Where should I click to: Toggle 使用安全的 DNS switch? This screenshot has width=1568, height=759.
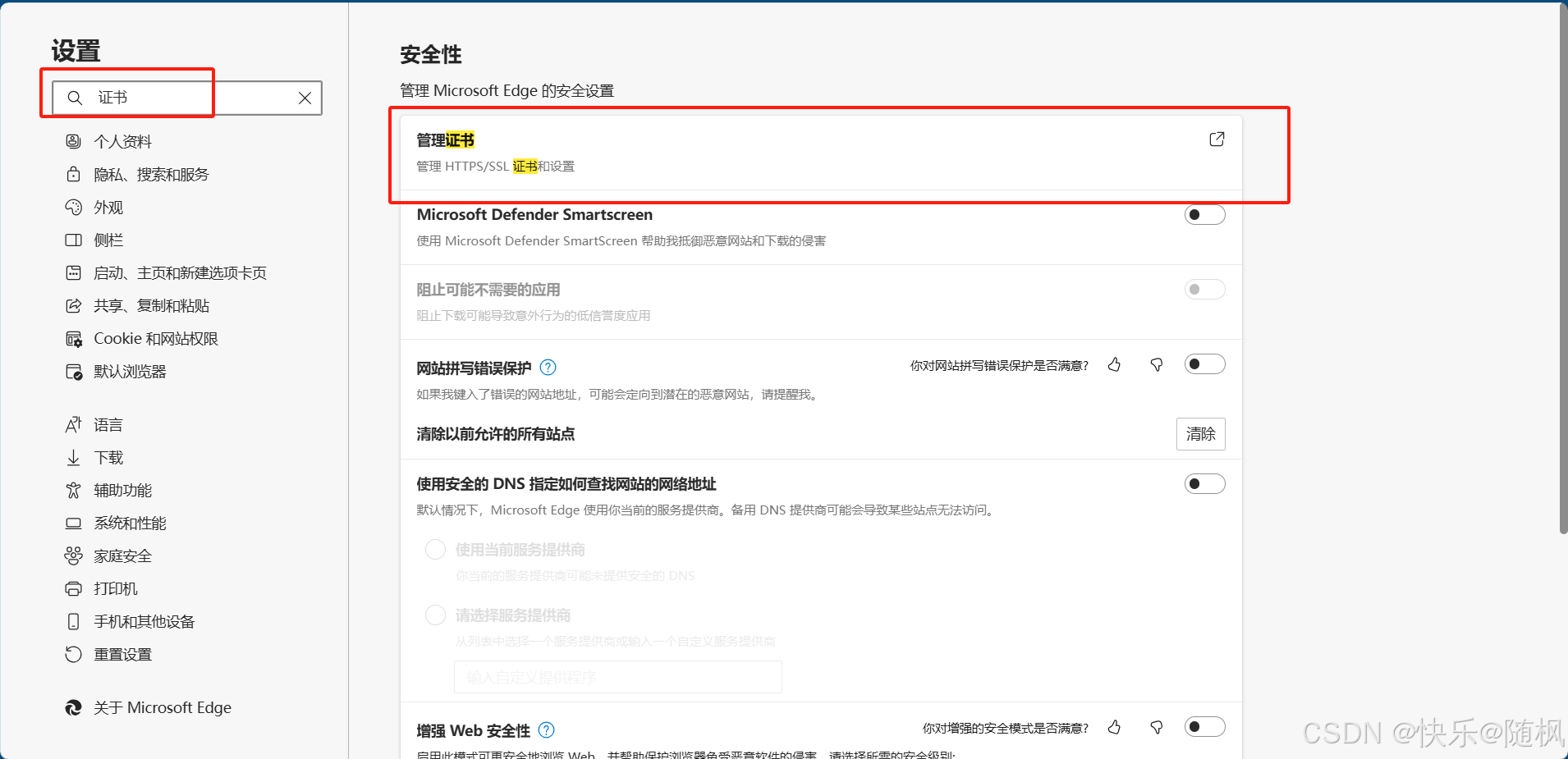1204,484
